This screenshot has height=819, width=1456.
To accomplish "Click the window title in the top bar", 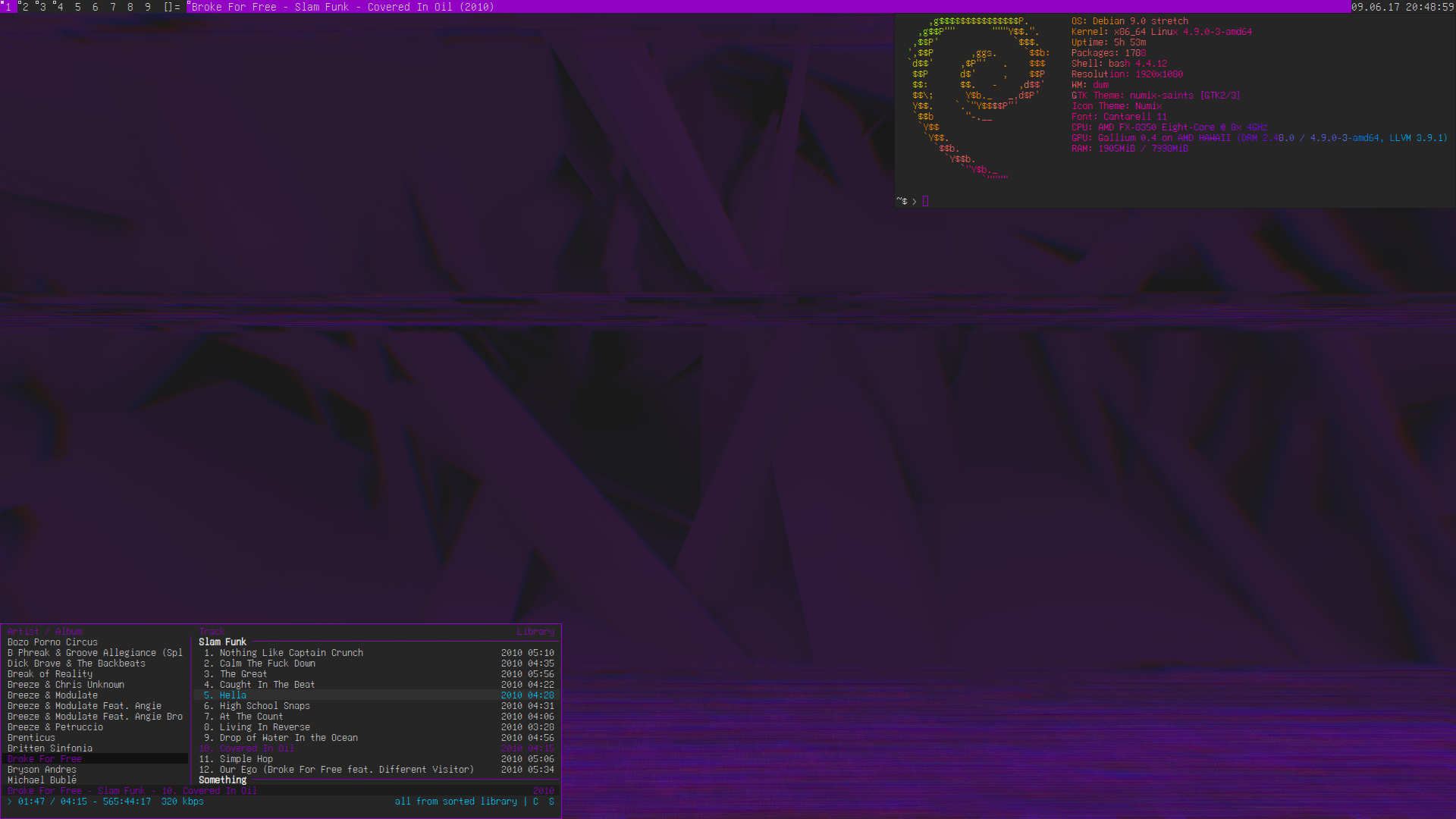I will click(343, 7).
